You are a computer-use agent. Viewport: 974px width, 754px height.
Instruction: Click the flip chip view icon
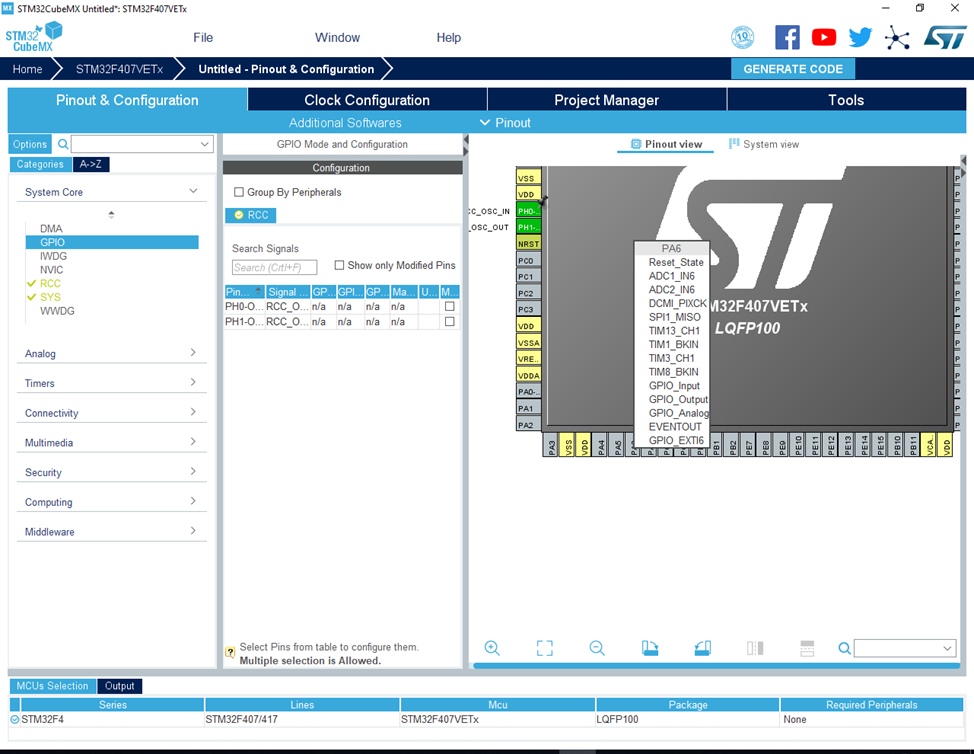point(755,648)
